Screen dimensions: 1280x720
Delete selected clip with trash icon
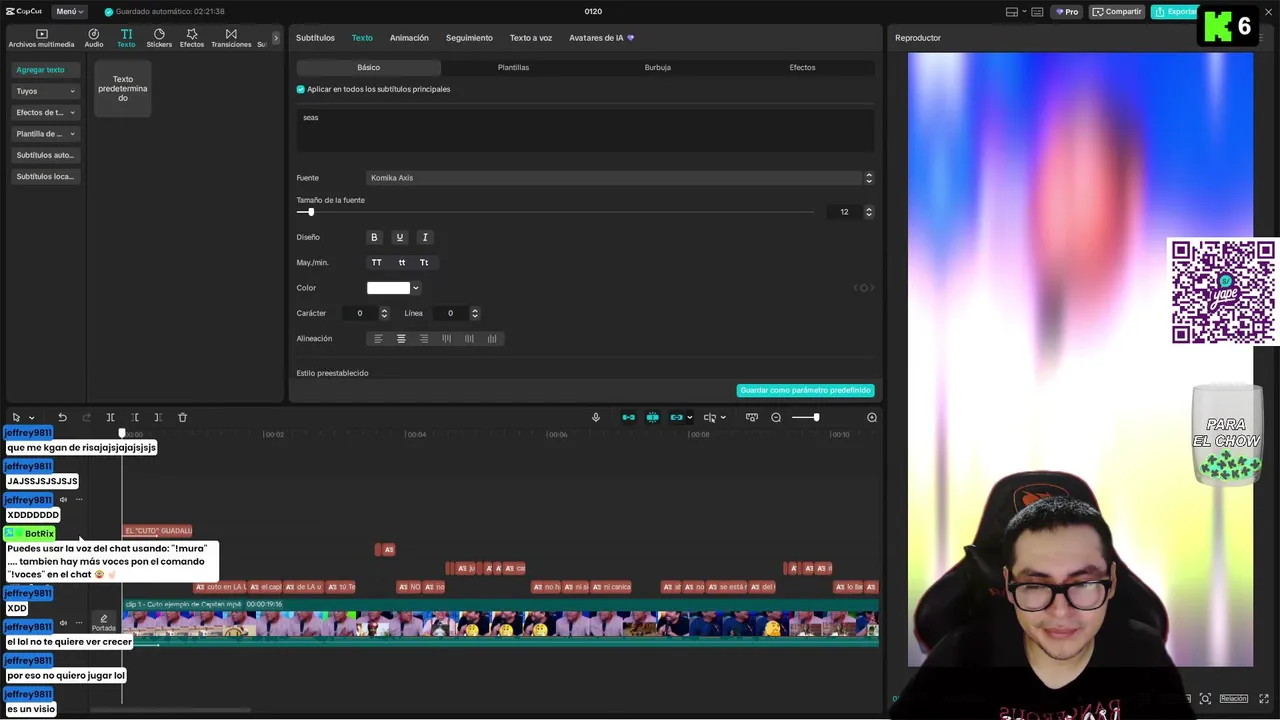click(x=182, y=417)
